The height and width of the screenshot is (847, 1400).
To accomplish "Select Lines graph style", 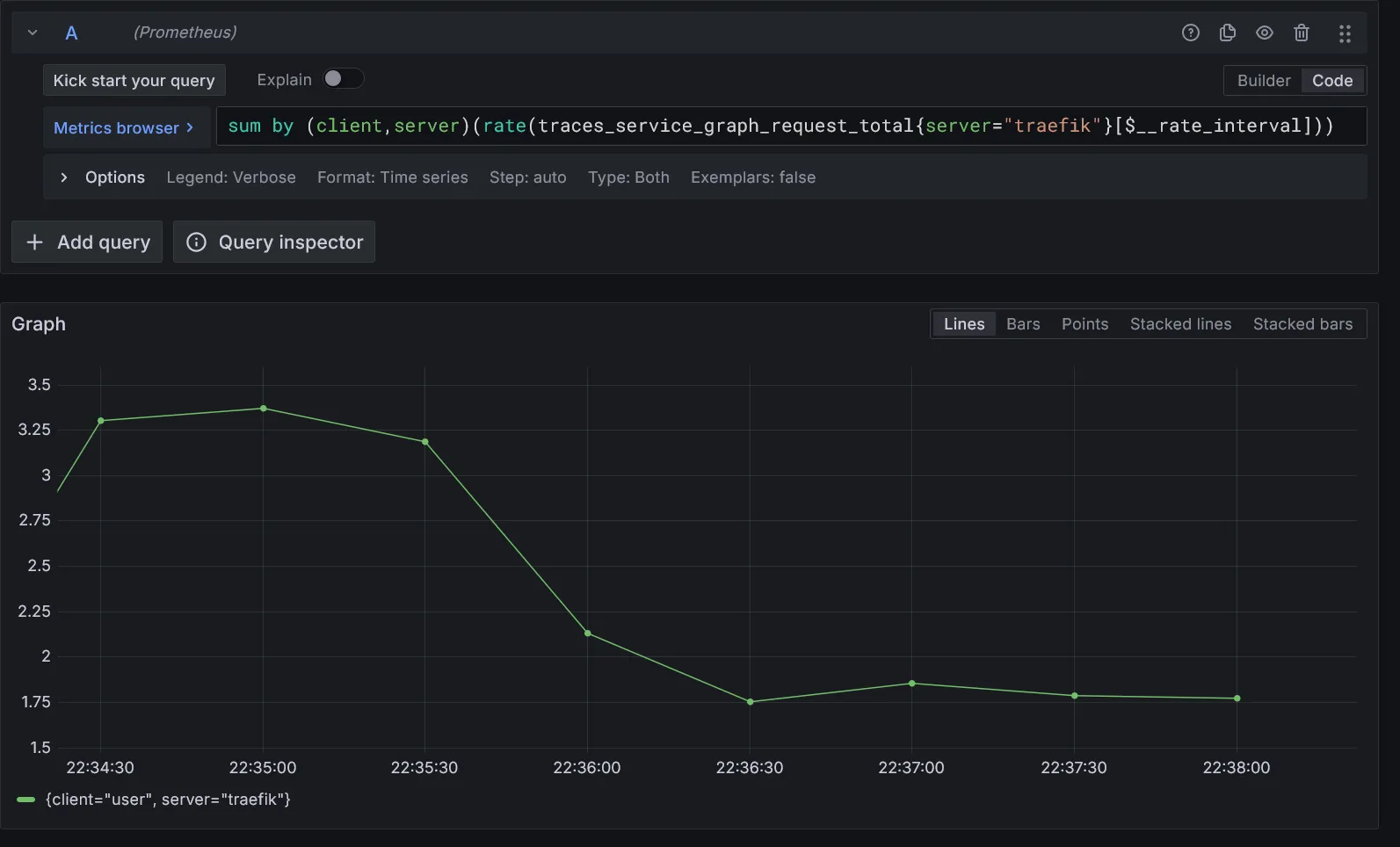I will coord(964,323).
